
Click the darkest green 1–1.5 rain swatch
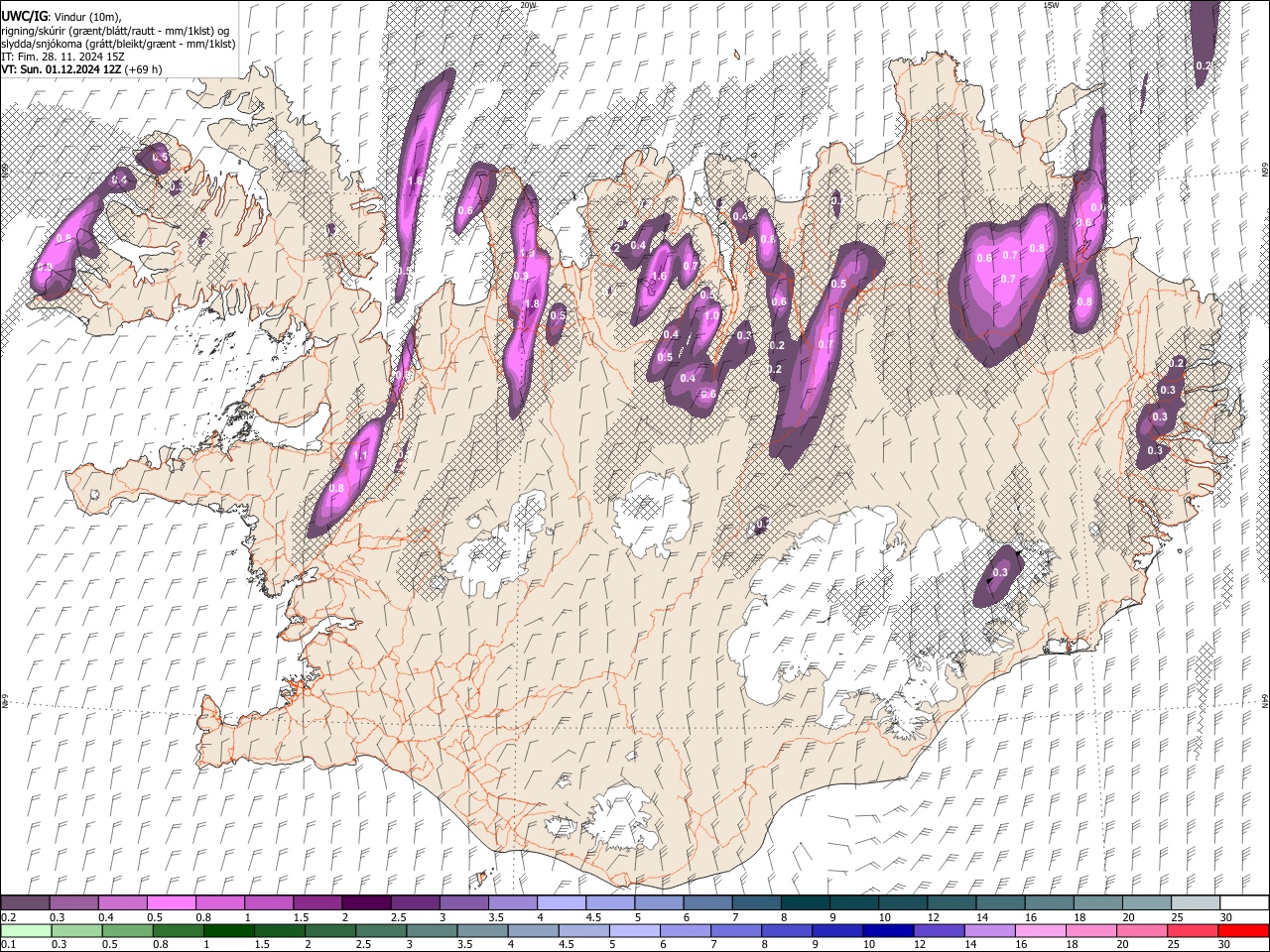point(230,930)
